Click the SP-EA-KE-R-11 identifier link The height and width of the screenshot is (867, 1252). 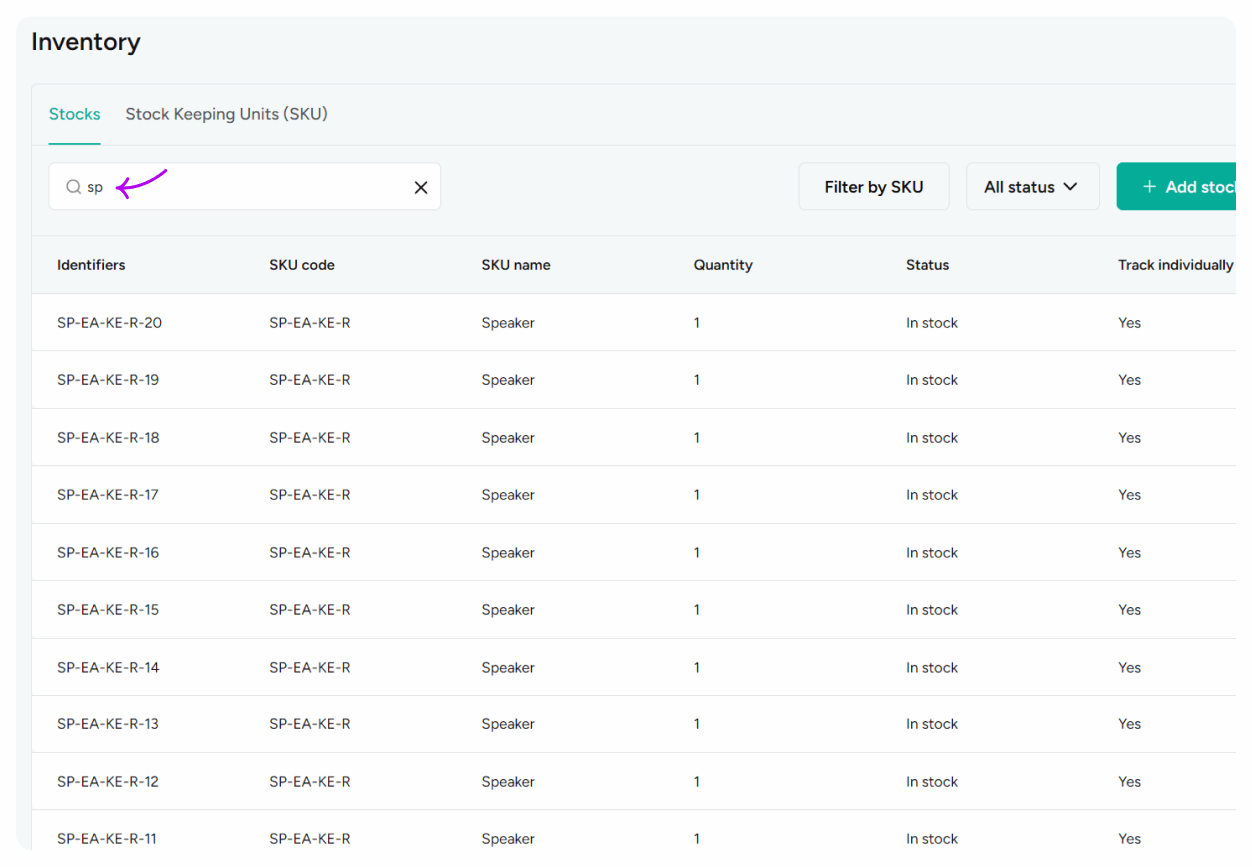click(x=106, y=838)
